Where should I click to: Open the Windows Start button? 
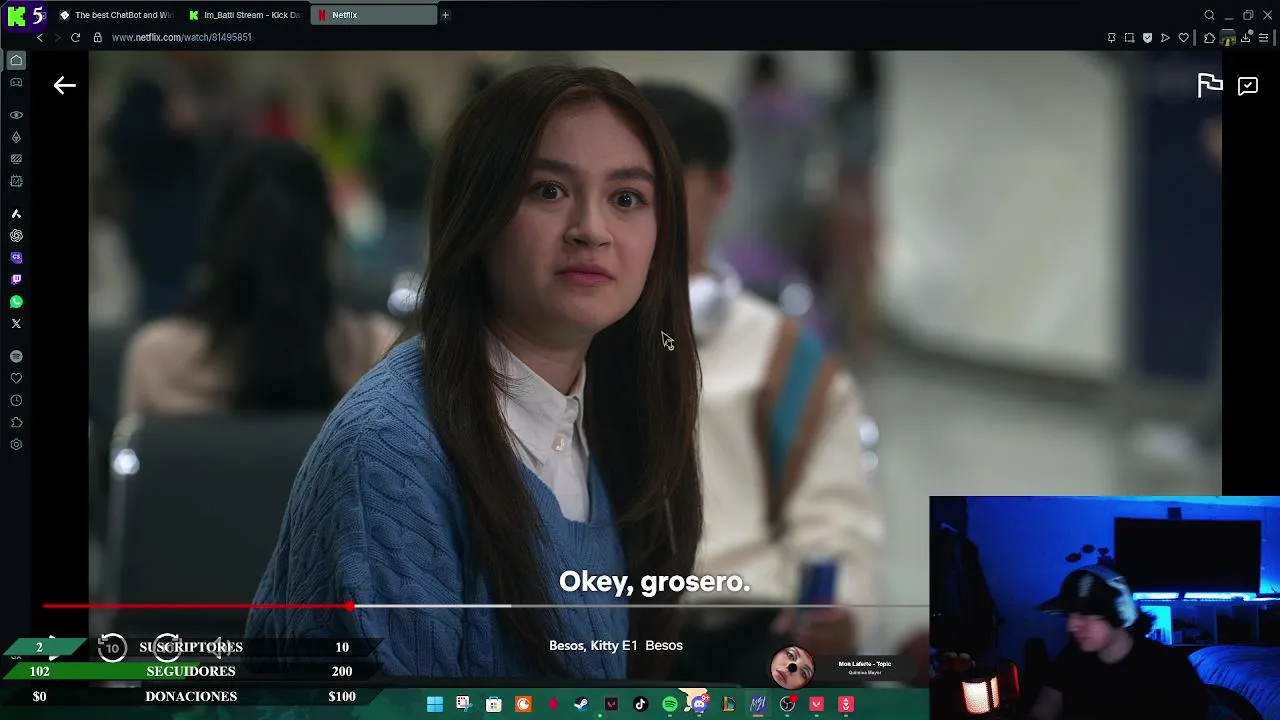coord(435,704)
